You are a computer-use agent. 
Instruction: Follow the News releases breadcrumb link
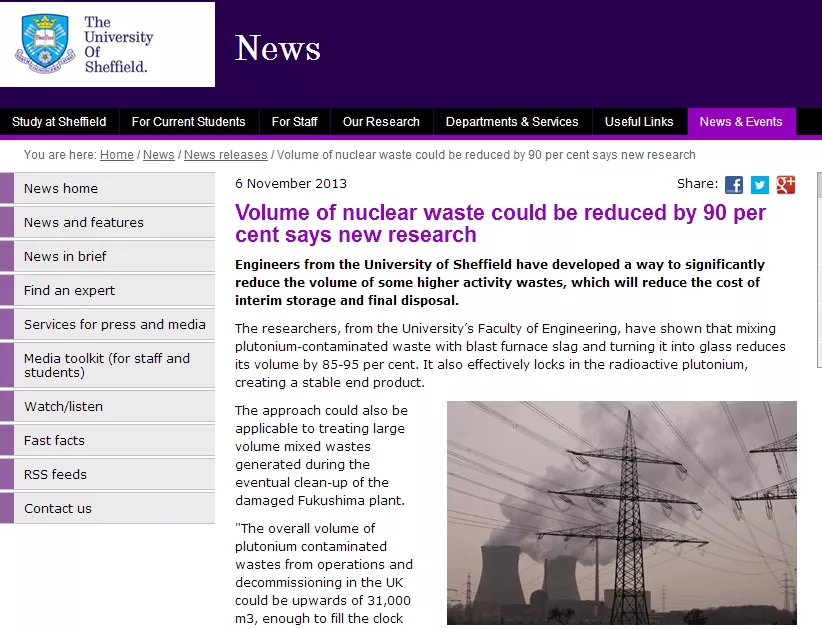point(226,155)
